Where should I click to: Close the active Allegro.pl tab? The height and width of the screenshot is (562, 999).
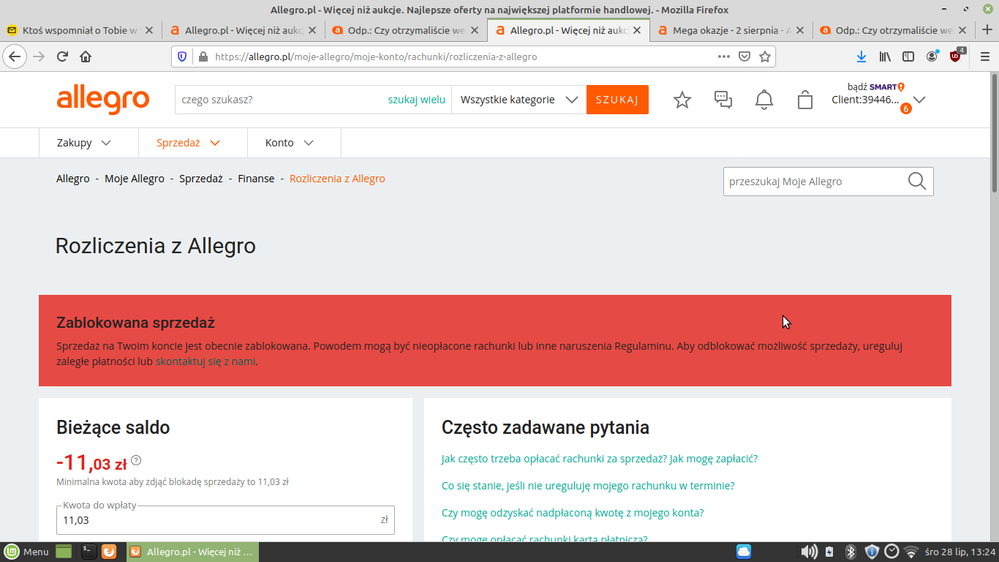pos(637,30)
